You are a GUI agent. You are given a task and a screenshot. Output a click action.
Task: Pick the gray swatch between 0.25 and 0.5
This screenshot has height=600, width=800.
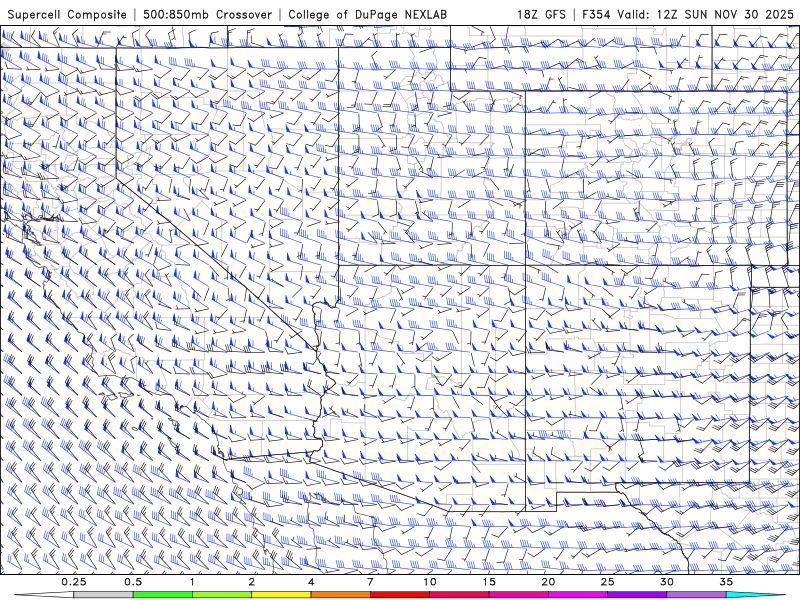click(x=104, y=595)
